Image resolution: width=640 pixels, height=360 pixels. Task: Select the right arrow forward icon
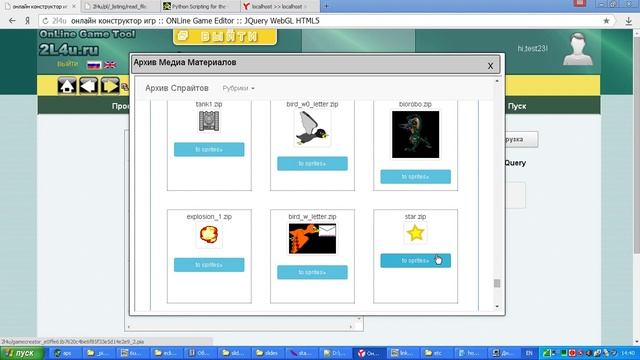pos(110,86)
